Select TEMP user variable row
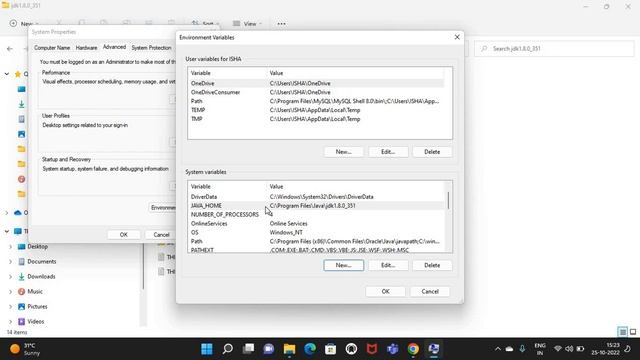 click(317, 110)
